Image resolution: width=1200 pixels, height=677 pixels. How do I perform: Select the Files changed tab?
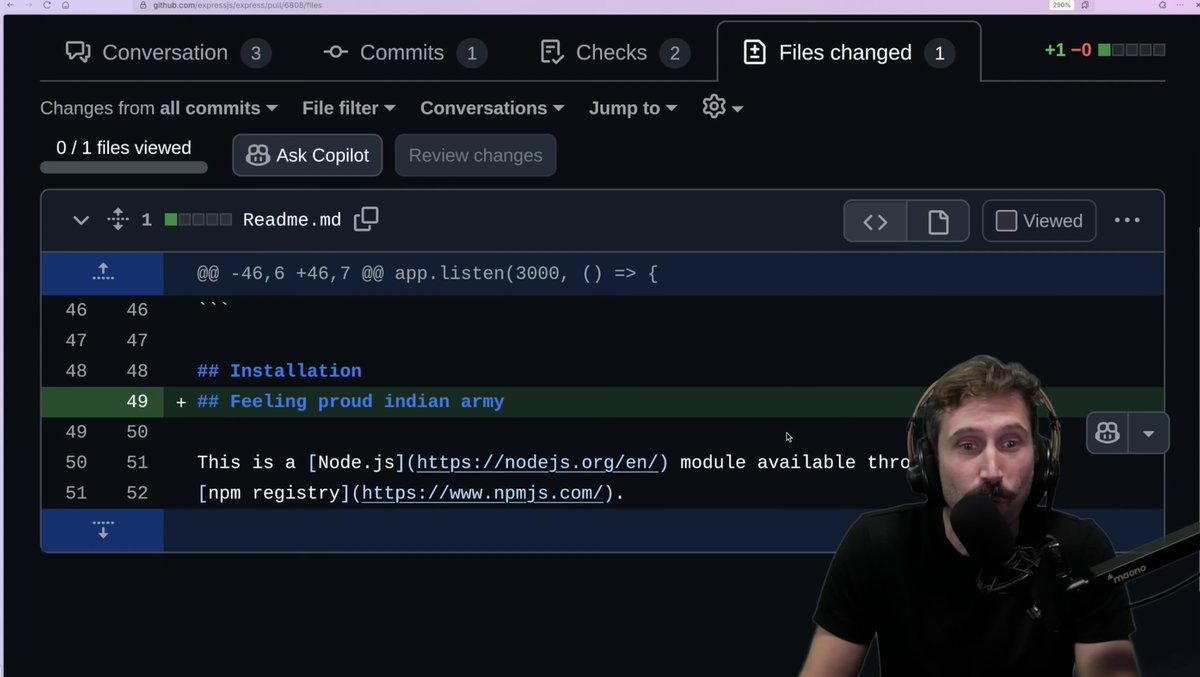click(x=848, y=52)
